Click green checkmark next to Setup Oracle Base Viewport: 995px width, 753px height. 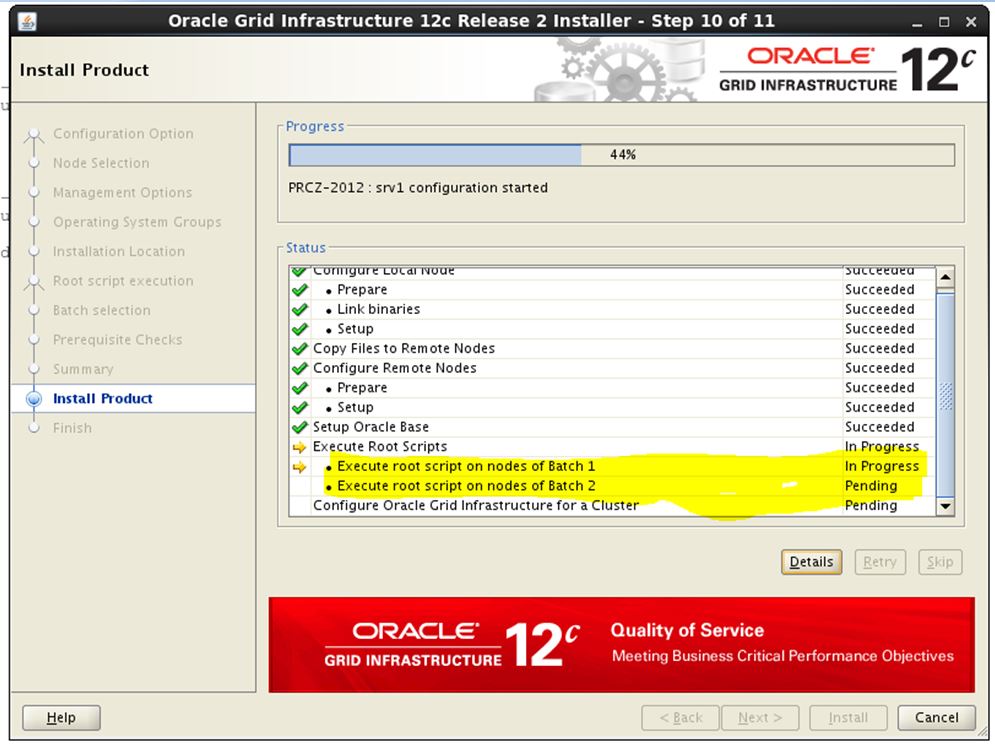pyautogui.click(x=299, y=427)
